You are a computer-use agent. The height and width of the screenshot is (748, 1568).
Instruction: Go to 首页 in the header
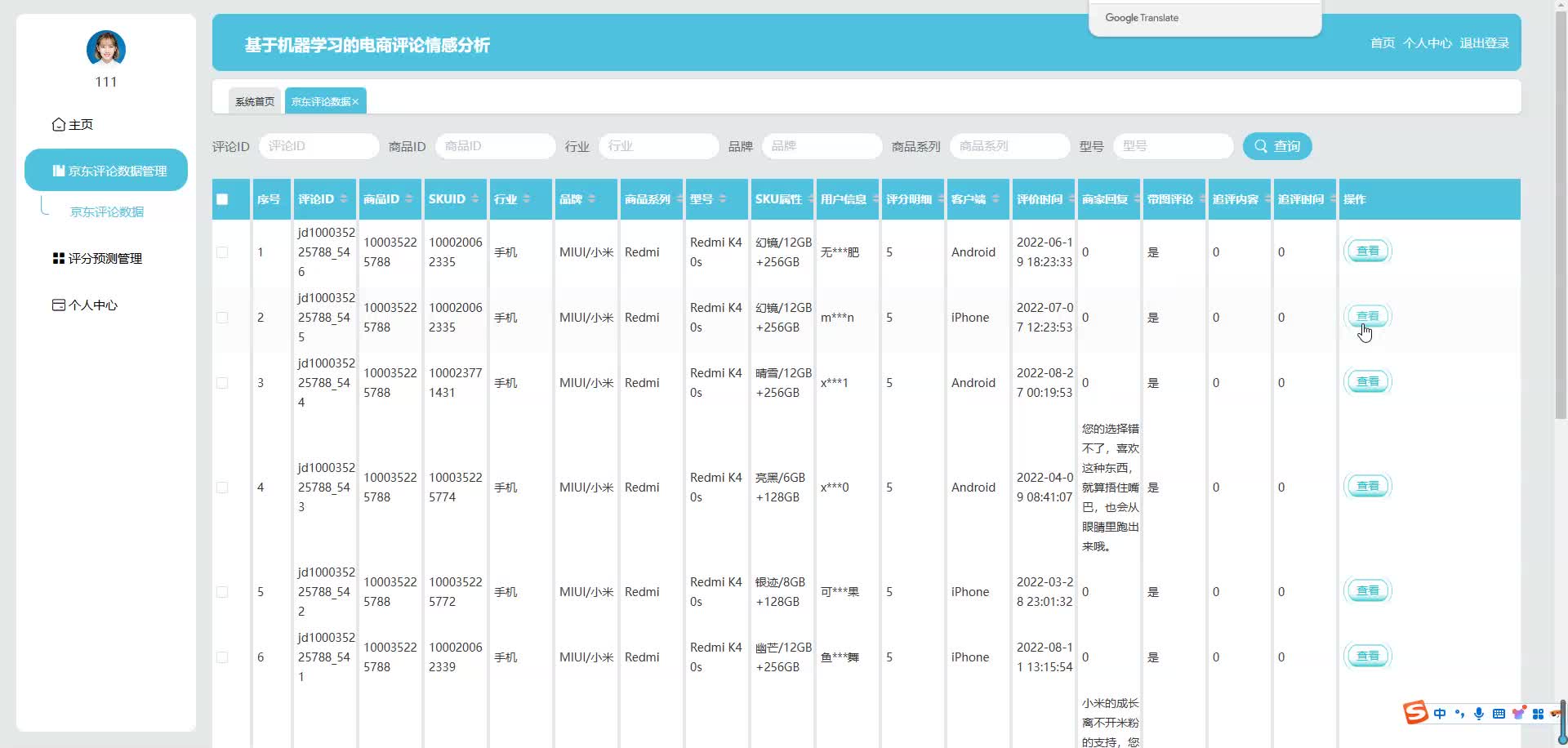coord(1383,43)
